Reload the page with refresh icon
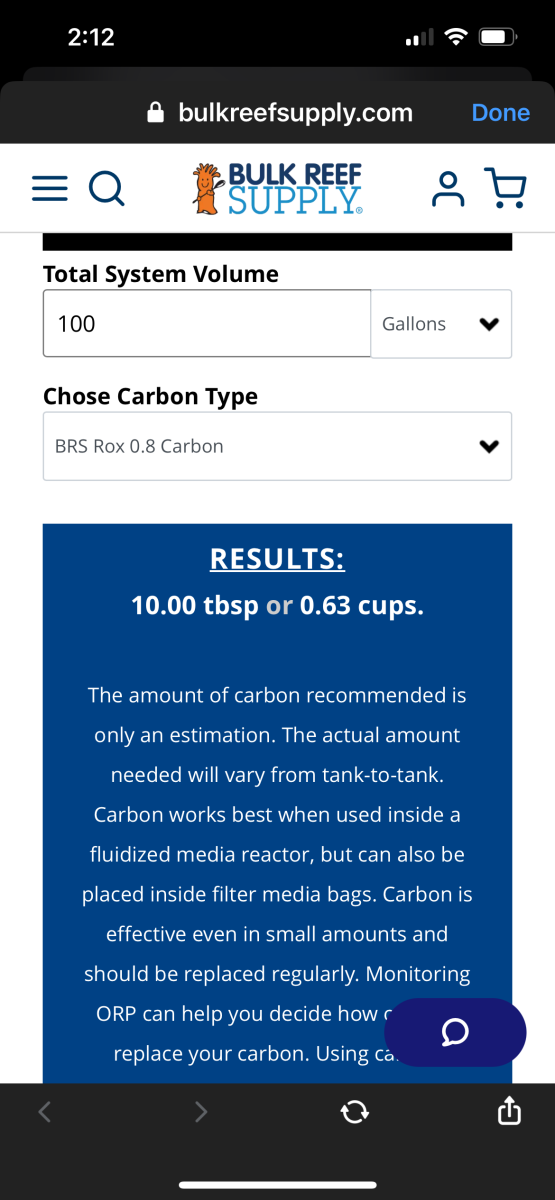Image resolution: width=555 pixels, height=1200 pixels. 354,1111
